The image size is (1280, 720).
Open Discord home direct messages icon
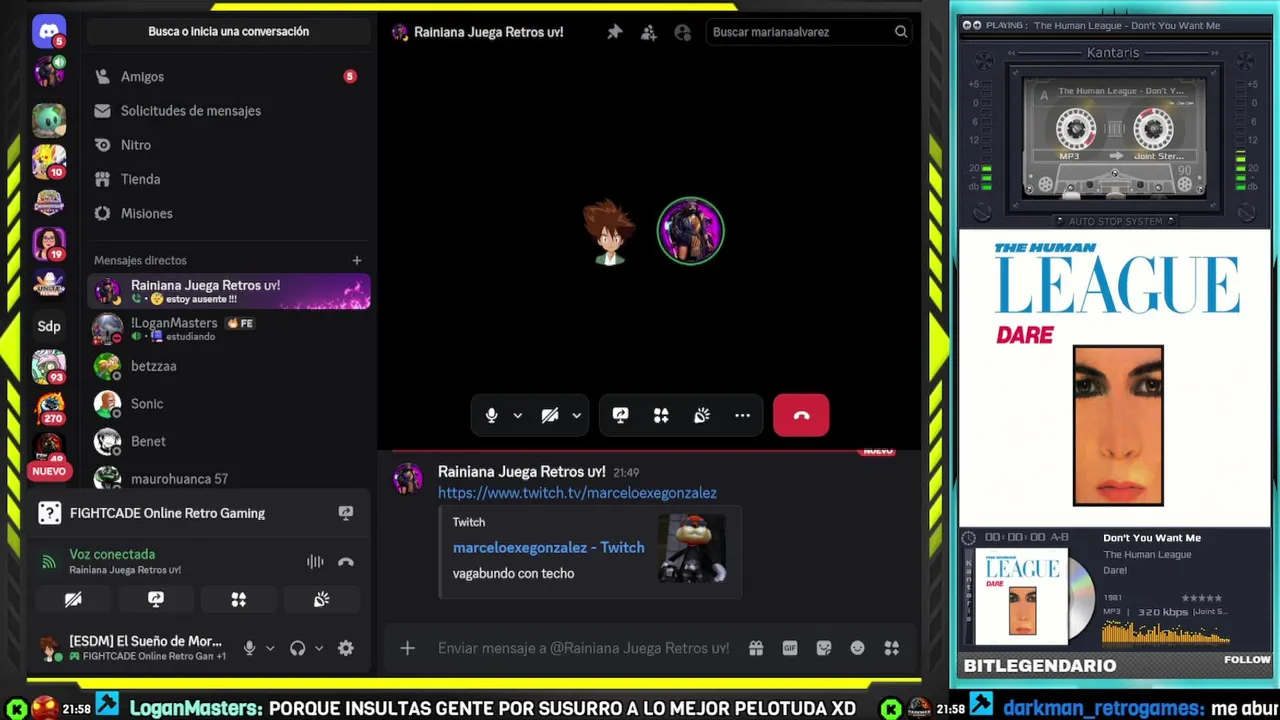[x=48, y=31]
